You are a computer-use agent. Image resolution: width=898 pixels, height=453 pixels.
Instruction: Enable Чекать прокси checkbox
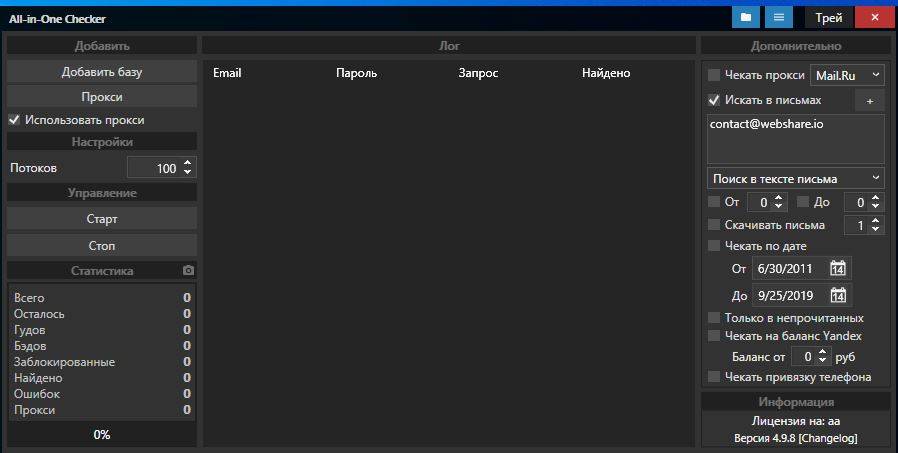tap(714, 74)
